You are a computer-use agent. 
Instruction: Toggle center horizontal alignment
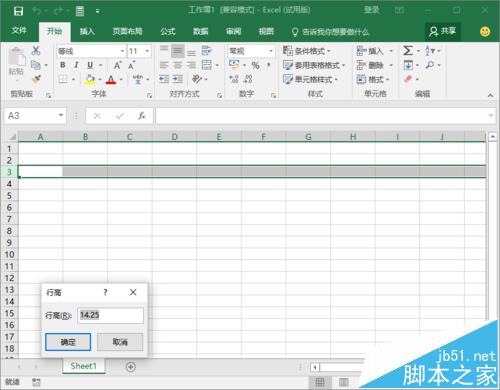coord(178,65)
